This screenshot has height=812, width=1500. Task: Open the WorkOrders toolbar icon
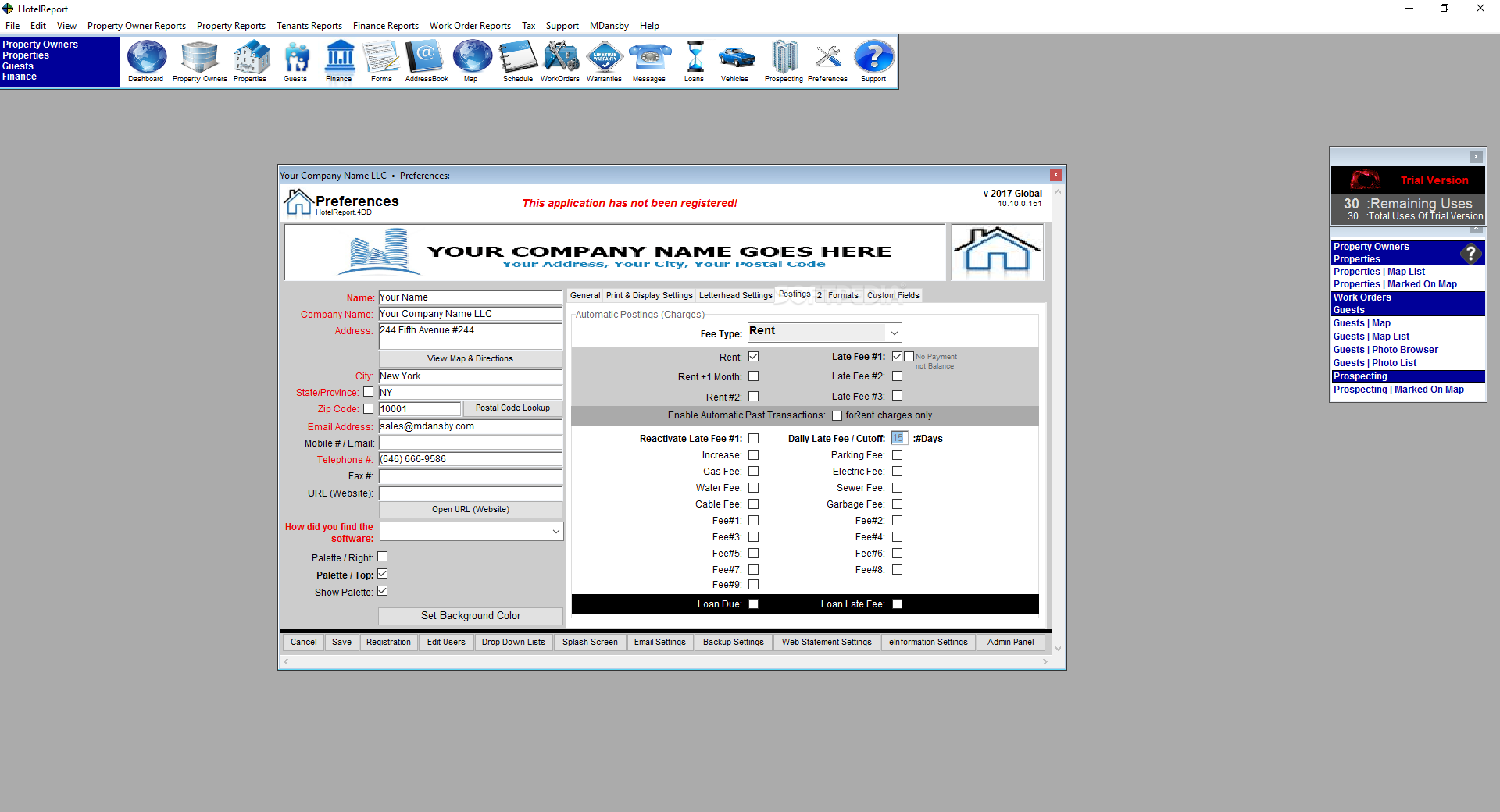point(560,60)
